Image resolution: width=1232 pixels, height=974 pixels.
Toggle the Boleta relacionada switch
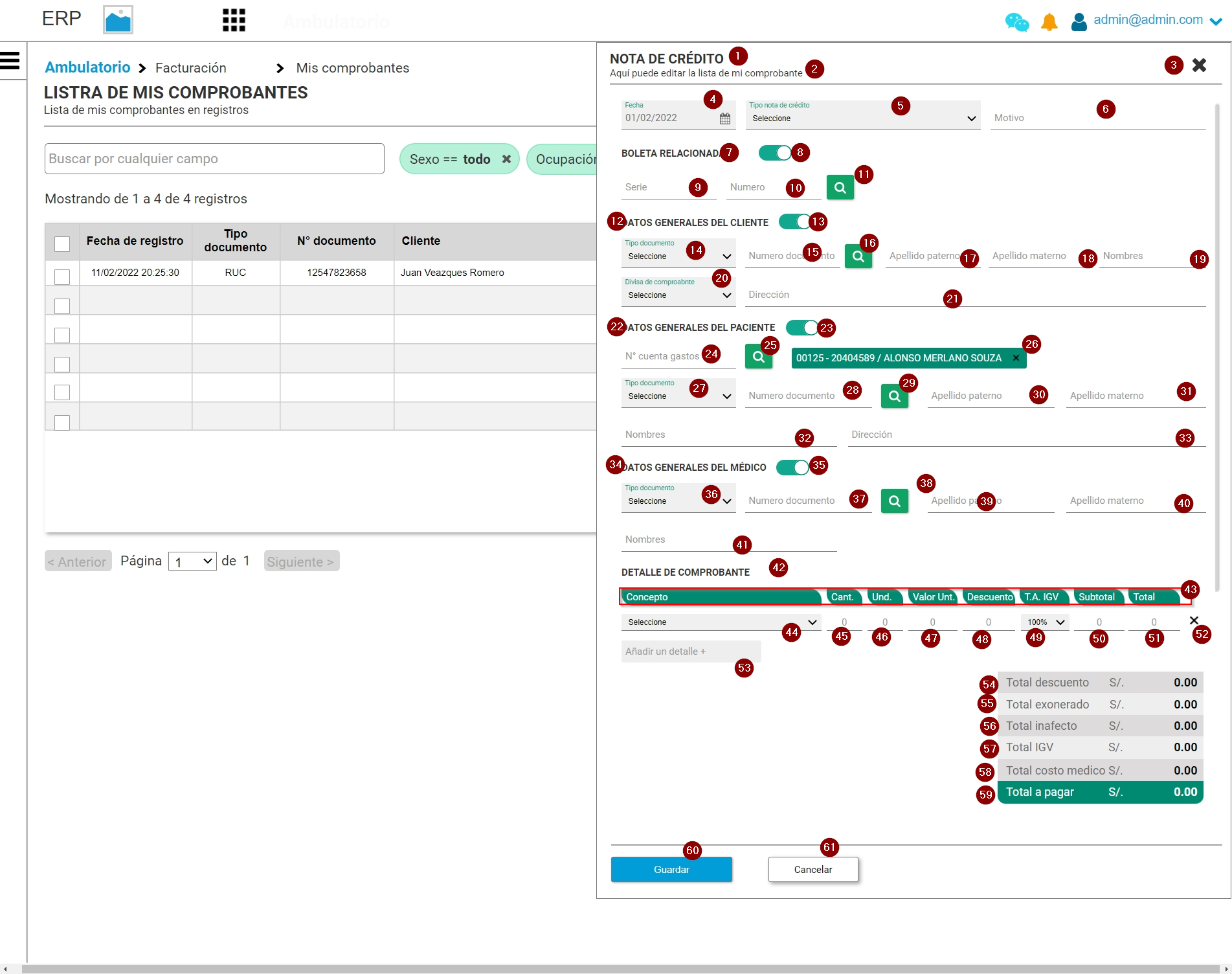point(775,153)
